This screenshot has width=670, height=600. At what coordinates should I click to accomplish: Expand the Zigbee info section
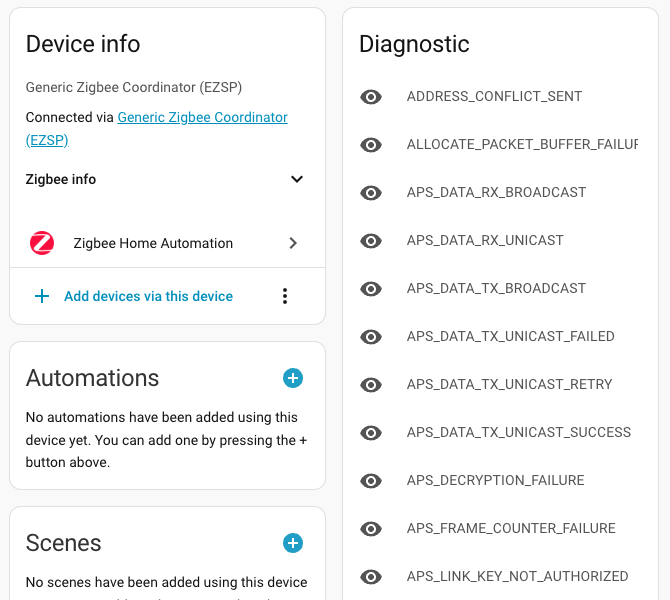tap(296, 180)
